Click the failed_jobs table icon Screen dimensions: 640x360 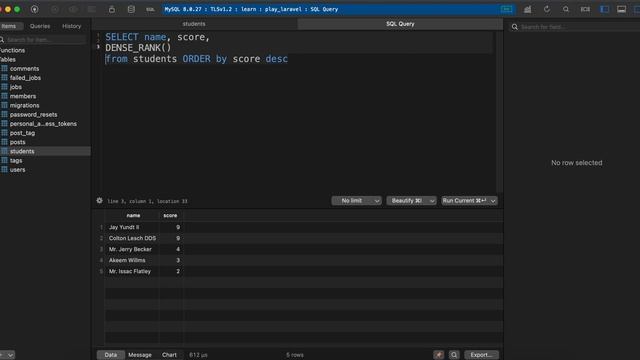tap(4, 78)
